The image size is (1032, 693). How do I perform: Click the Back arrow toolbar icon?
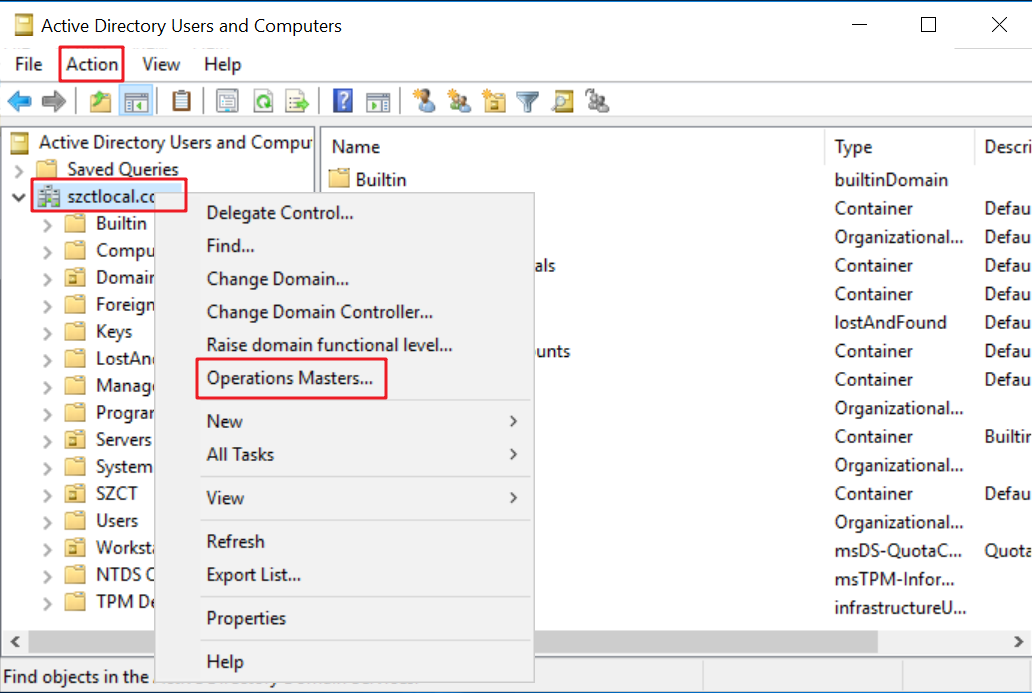pos(19,101)
